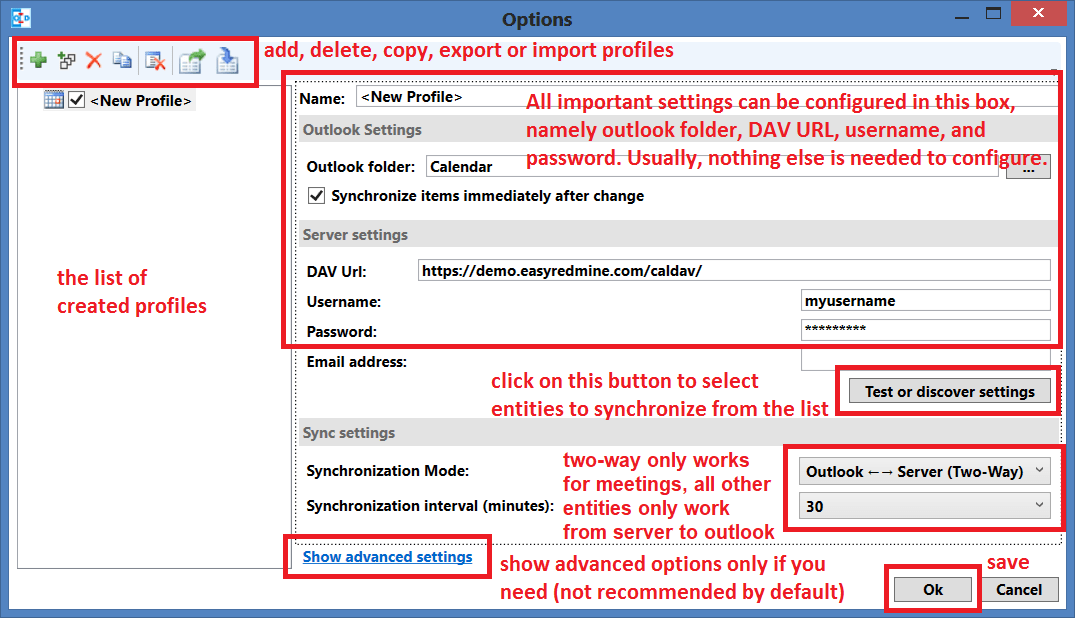Import profiles using the blue import icon
This screenshot has width=1075, height=618.
(x=227, y=60)
